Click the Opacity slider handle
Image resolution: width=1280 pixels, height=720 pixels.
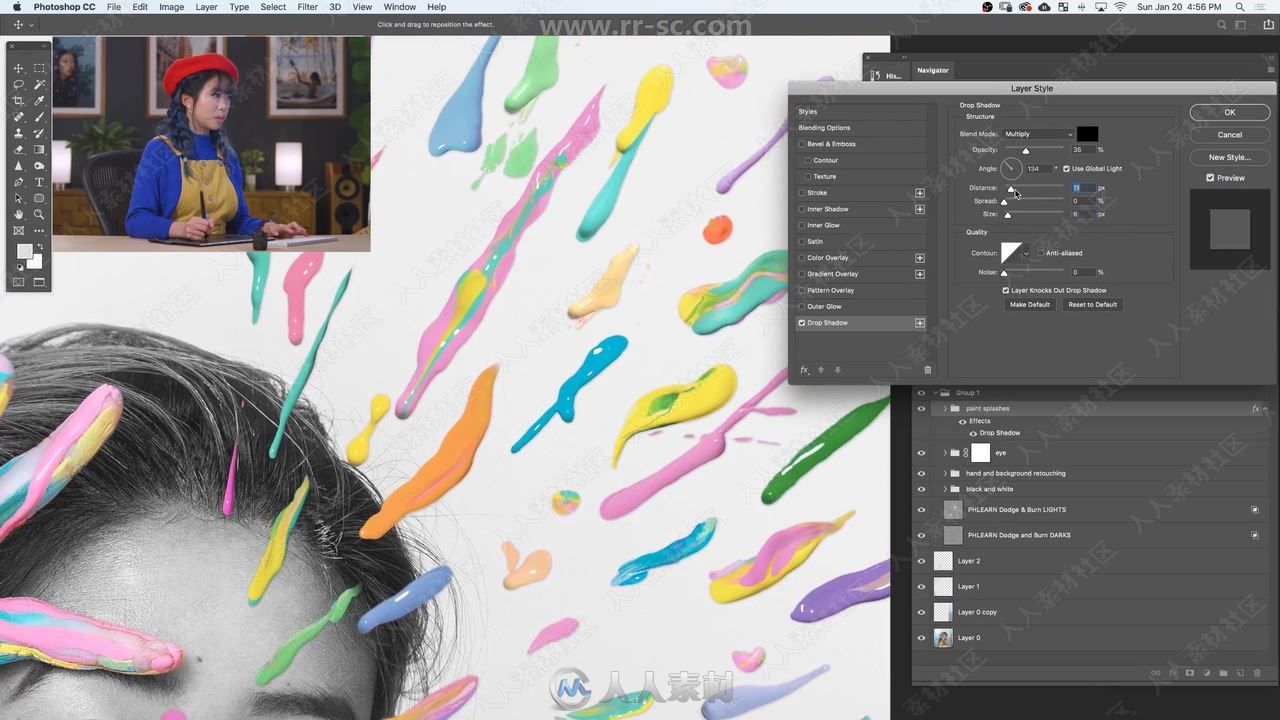click(1025, 151)
